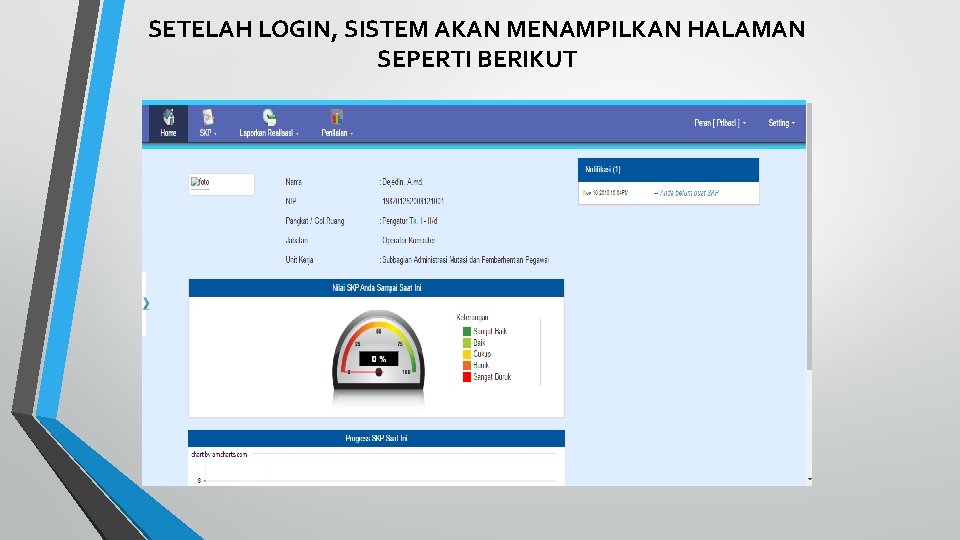
Task: Click the NIP number value
Action: pos(413,201)
